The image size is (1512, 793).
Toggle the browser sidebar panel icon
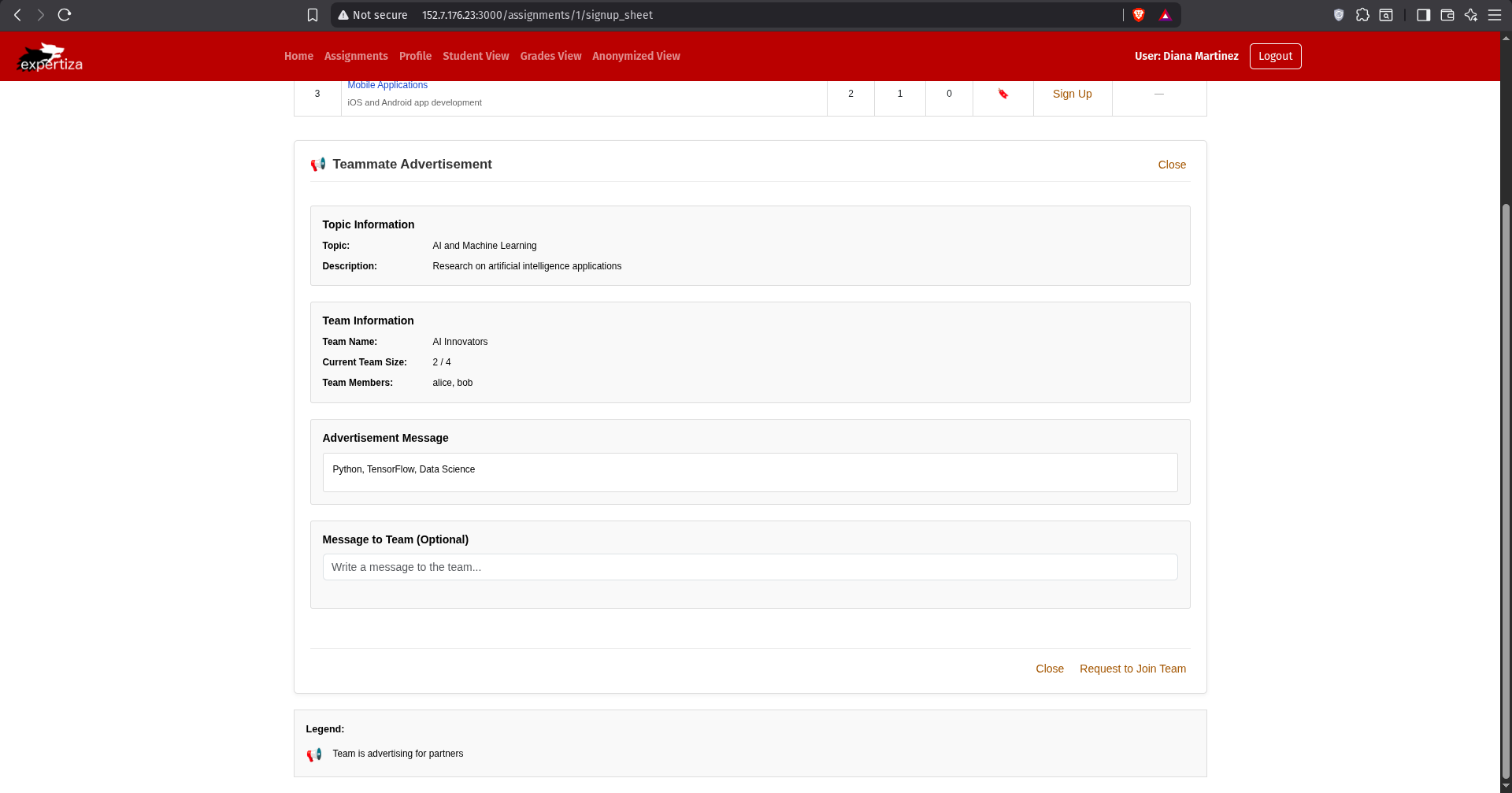coord(1423,15)
